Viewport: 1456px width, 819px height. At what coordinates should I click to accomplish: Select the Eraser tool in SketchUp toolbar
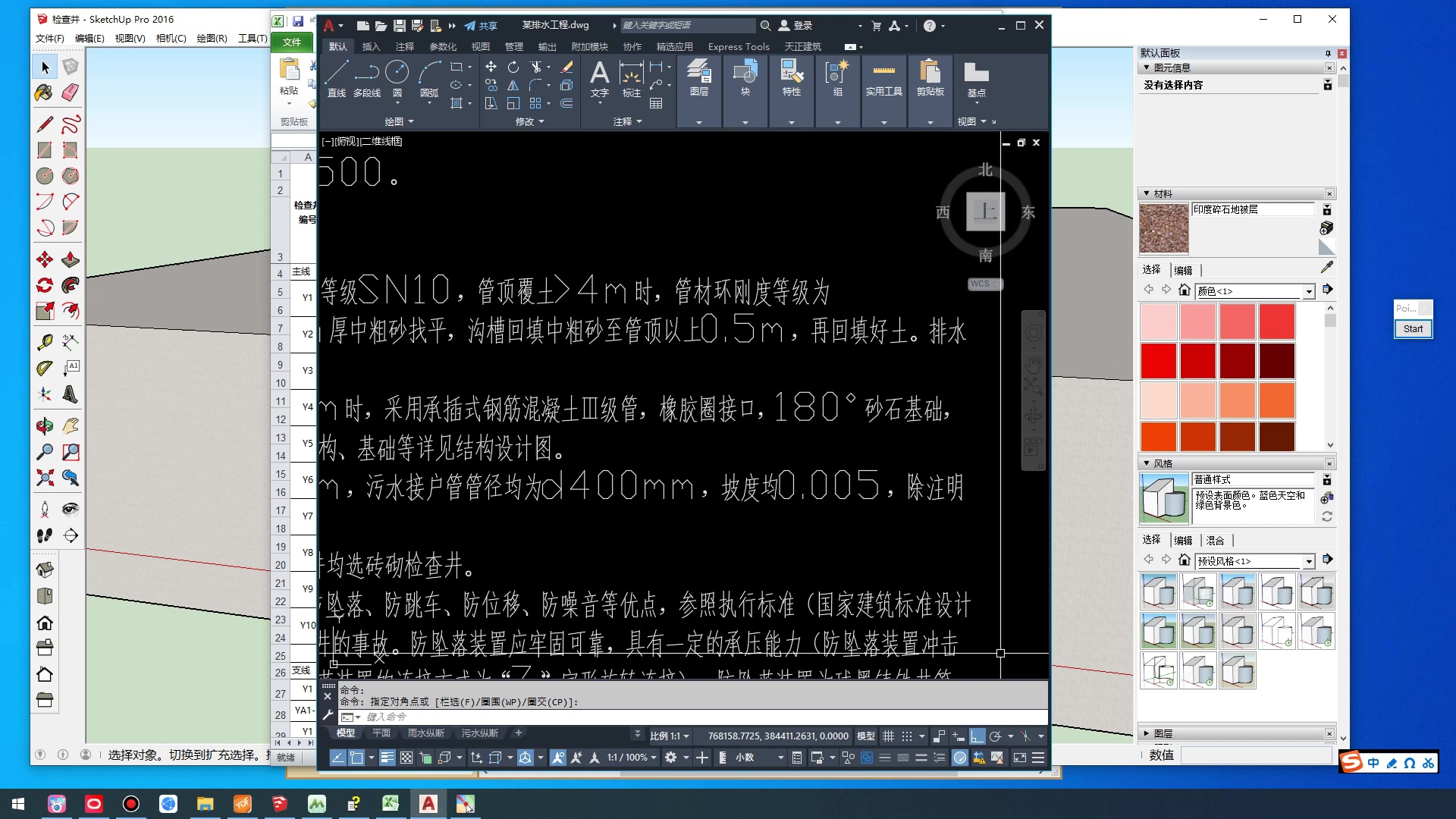tap(70, 93)
